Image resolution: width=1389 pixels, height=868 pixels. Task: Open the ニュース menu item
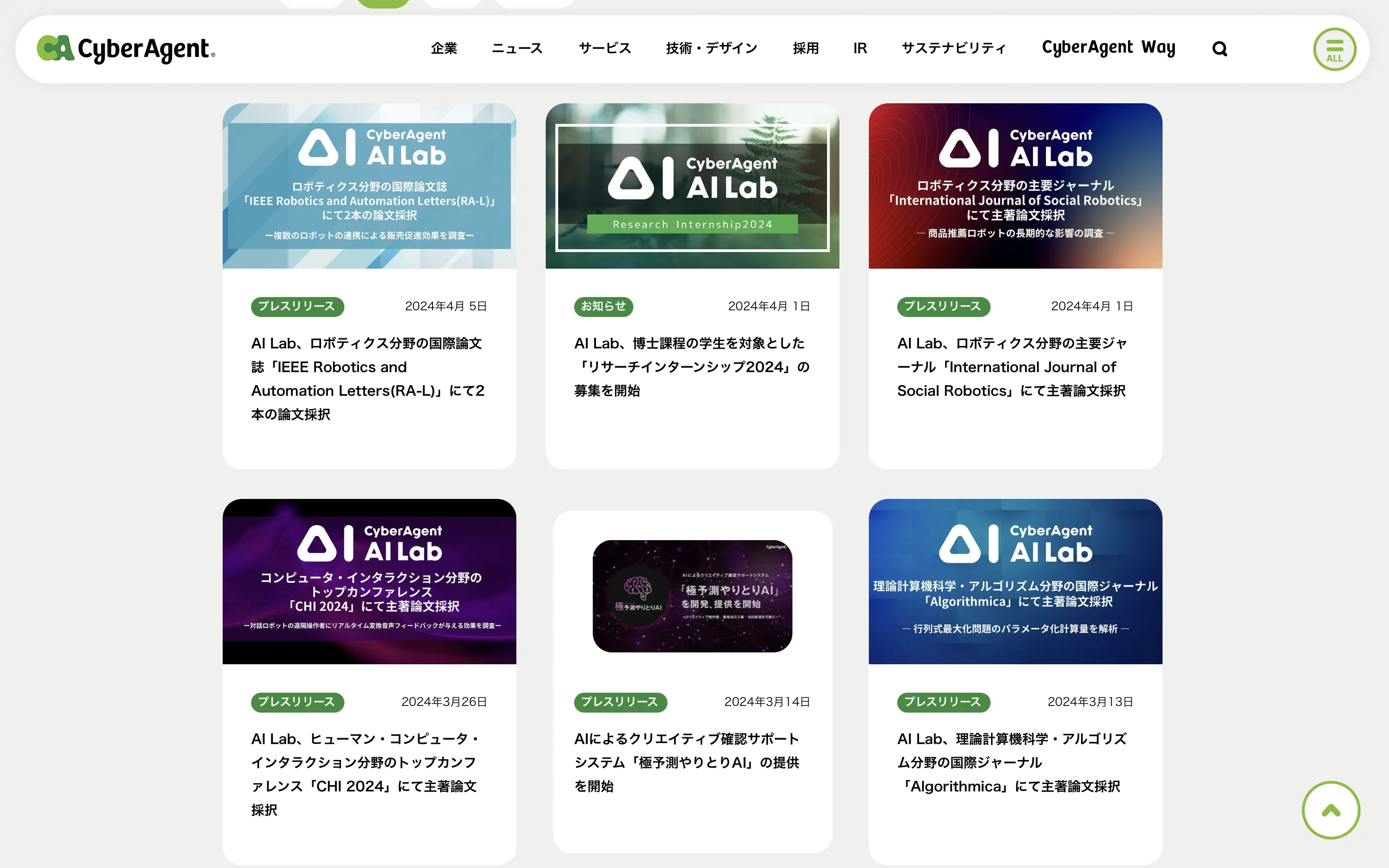click(517, 48)
